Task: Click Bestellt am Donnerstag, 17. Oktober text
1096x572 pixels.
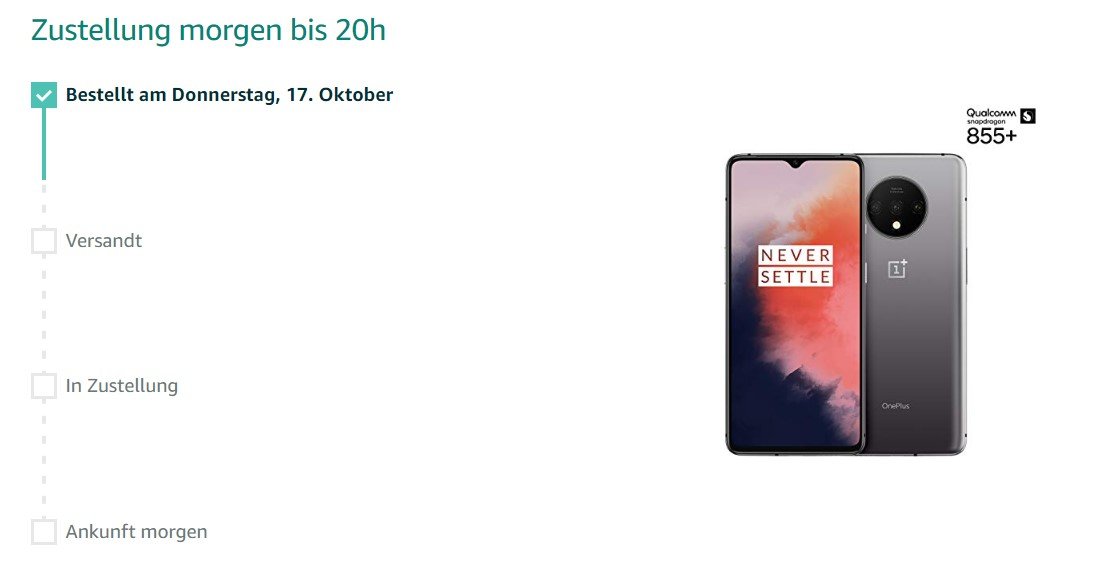Action: coord(229,94)
